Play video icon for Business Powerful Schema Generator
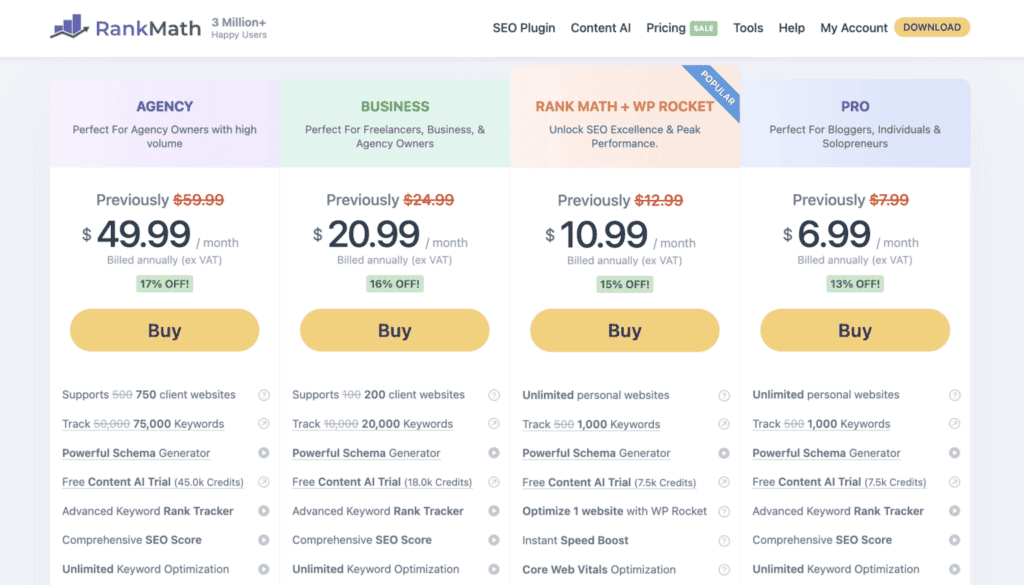1024x585 pixels. (494, 453)
